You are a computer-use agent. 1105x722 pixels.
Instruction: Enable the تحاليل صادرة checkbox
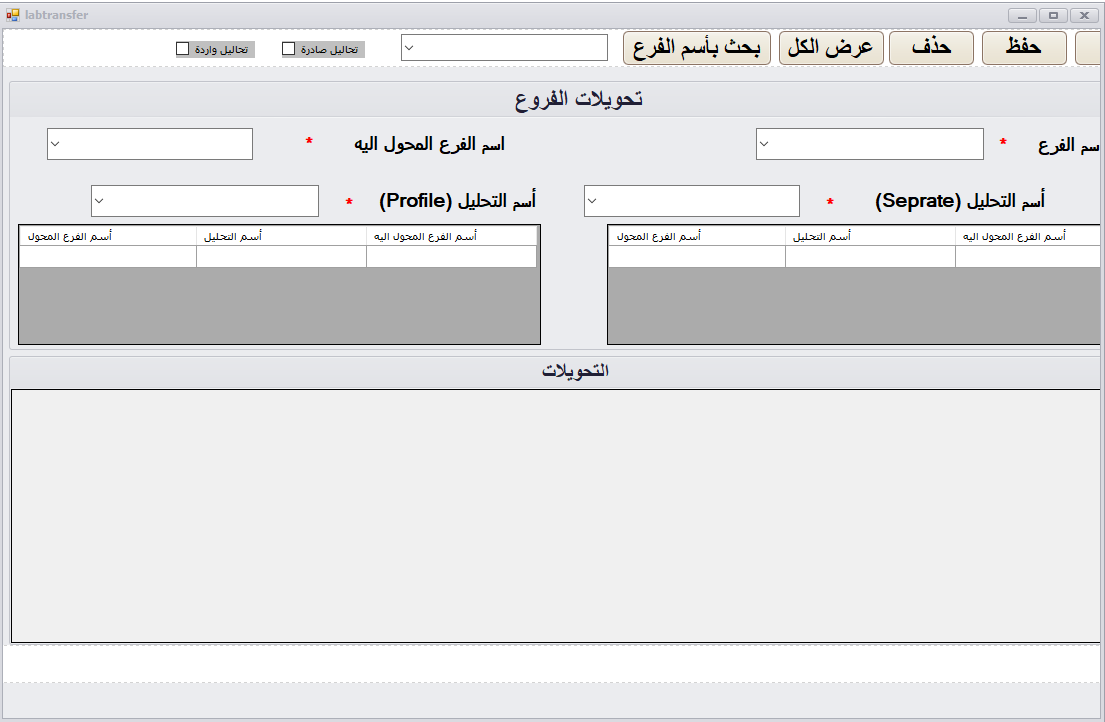[x=289, y=46]
